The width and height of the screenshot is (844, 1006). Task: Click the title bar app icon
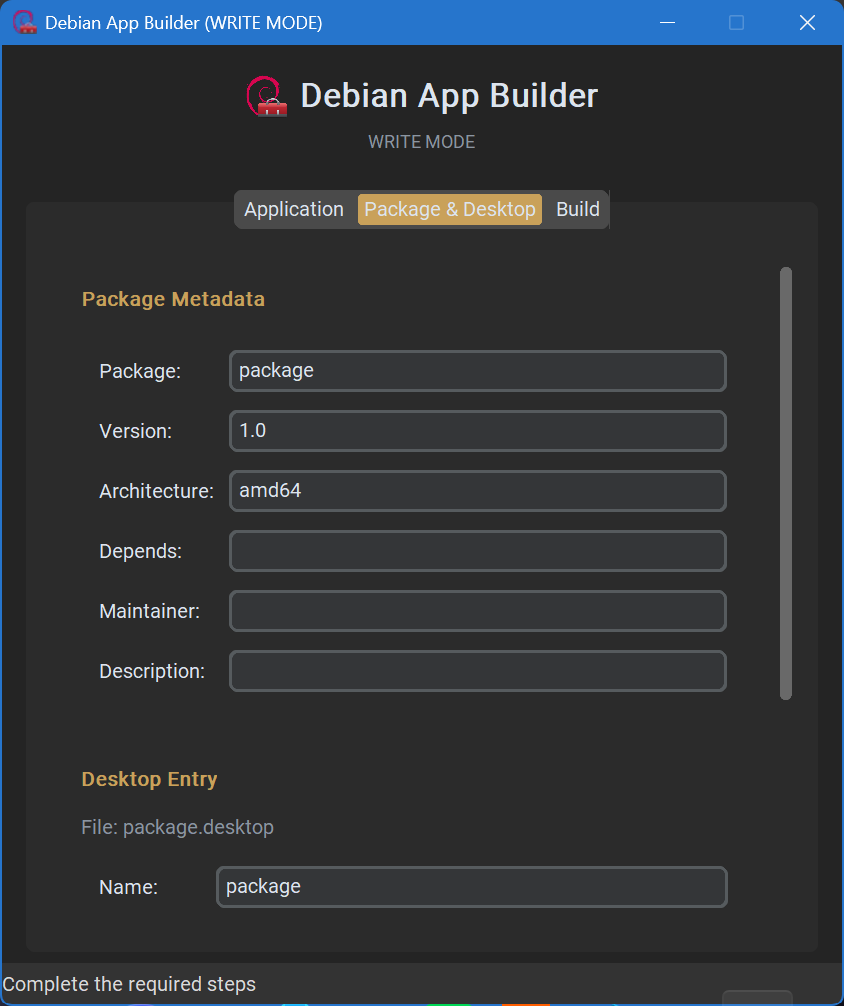(24, 22)
